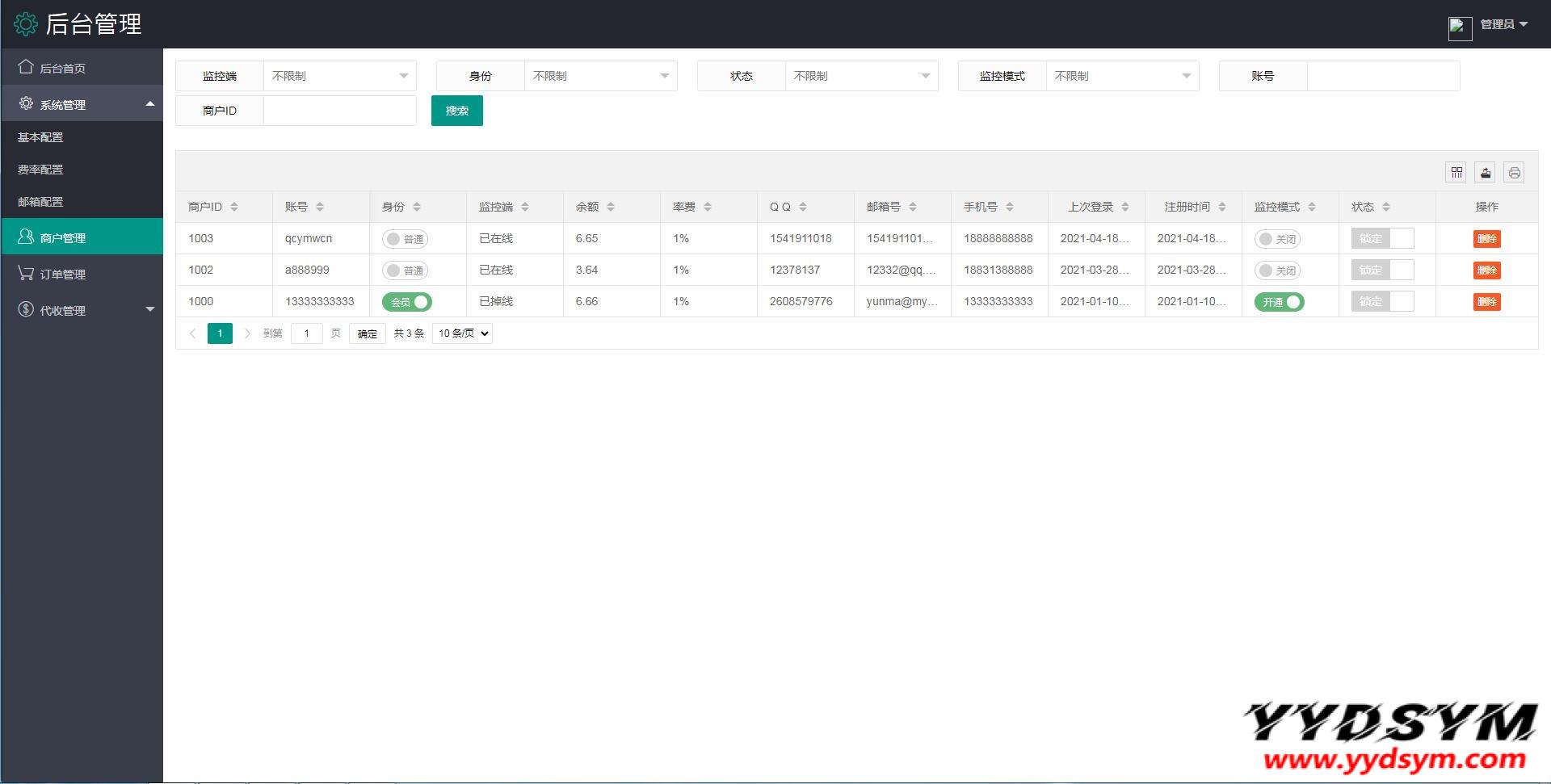Click the export table icon
The image size is (1551, 784).
pyautogui.click(x=1485, y=172)
